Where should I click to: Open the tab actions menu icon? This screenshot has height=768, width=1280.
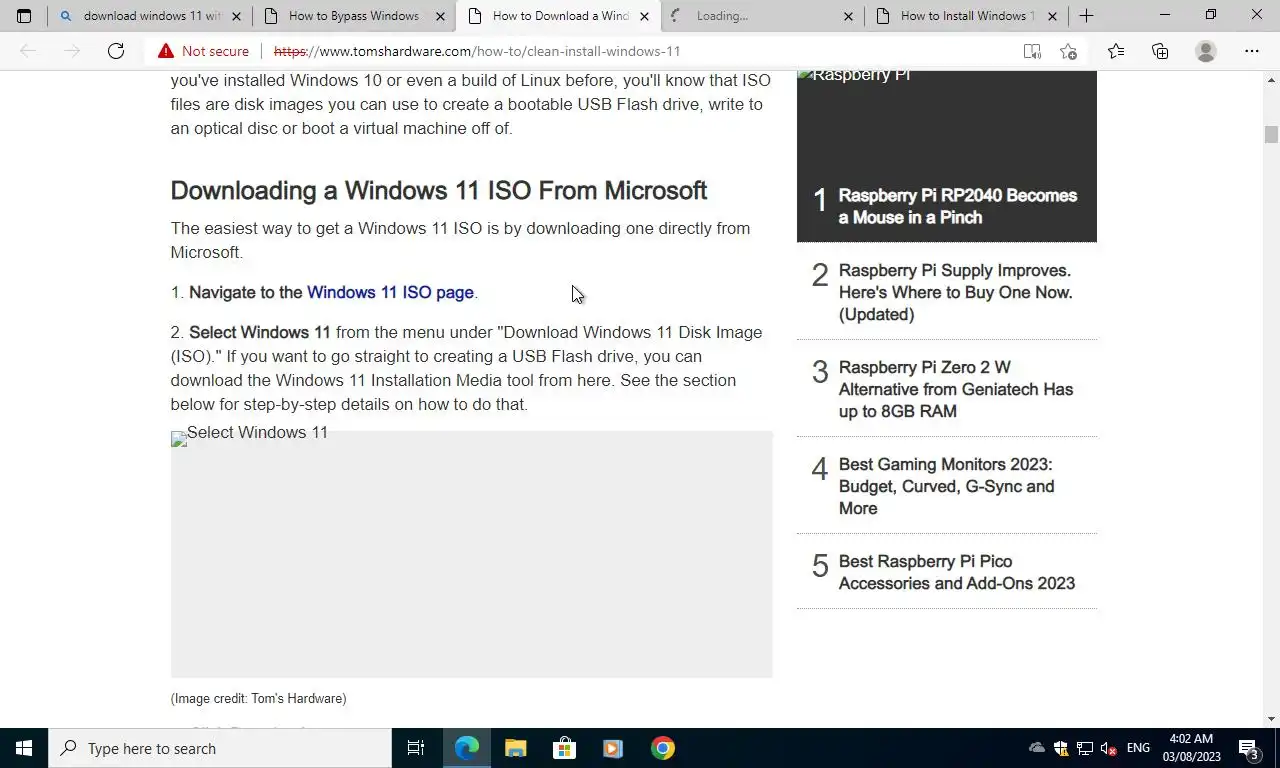(x=24, y=16)
